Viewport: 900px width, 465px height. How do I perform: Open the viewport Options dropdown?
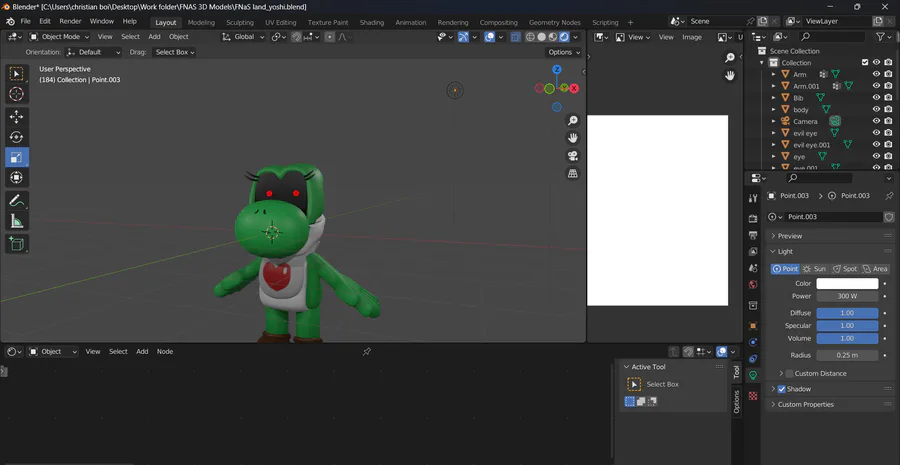564,52
